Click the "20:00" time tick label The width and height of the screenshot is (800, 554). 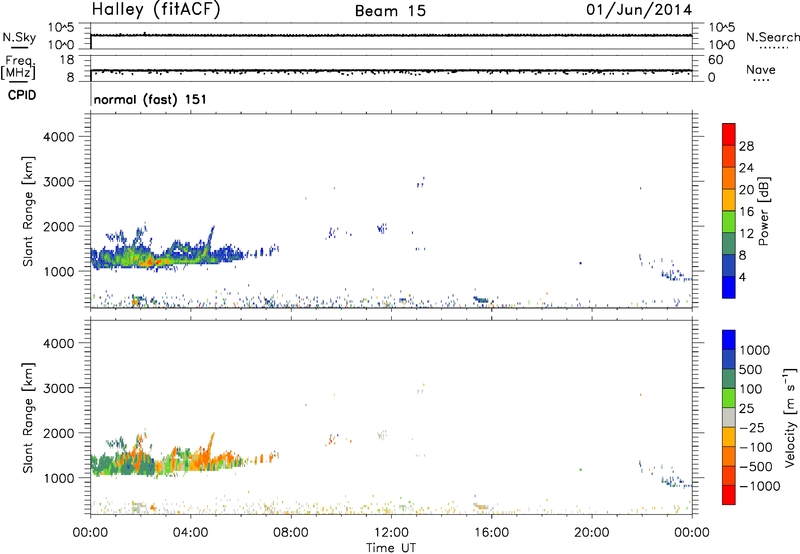(x=591, y=533)
